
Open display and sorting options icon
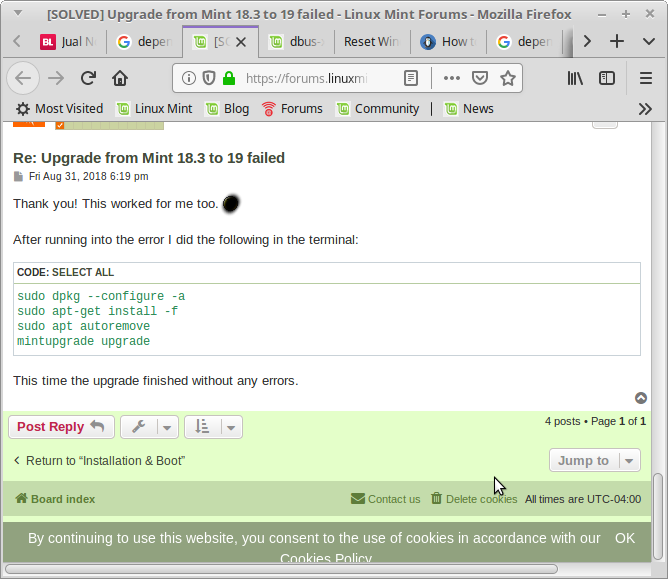coord(202,427)
